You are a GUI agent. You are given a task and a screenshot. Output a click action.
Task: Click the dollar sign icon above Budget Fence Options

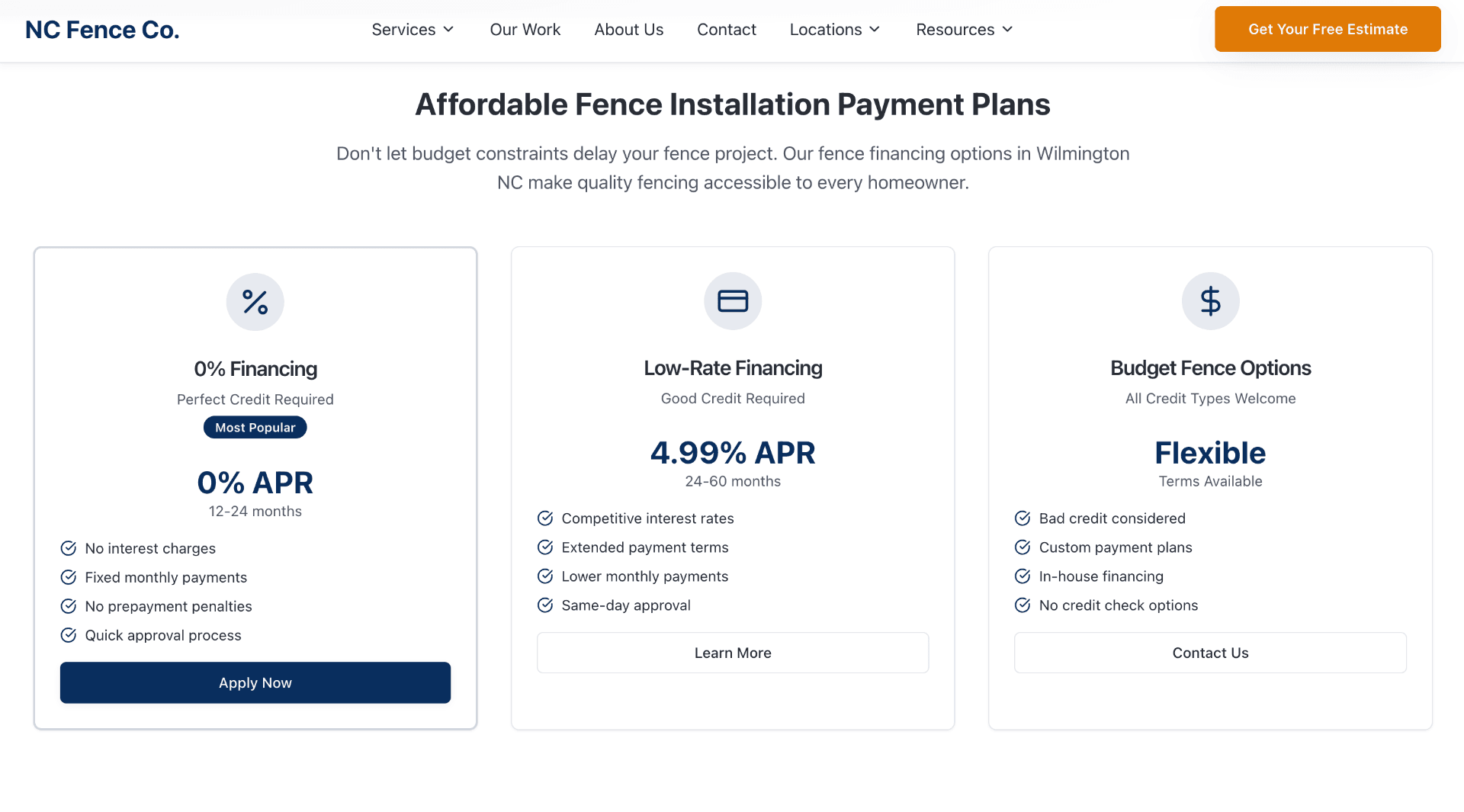[x=1210, y=300]
